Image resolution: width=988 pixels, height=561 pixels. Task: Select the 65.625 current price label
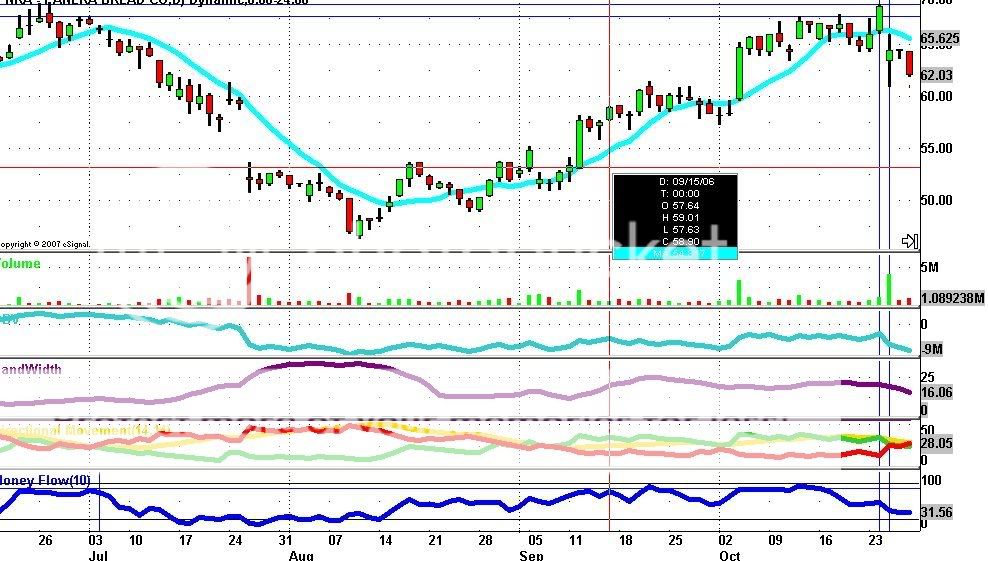939,38
